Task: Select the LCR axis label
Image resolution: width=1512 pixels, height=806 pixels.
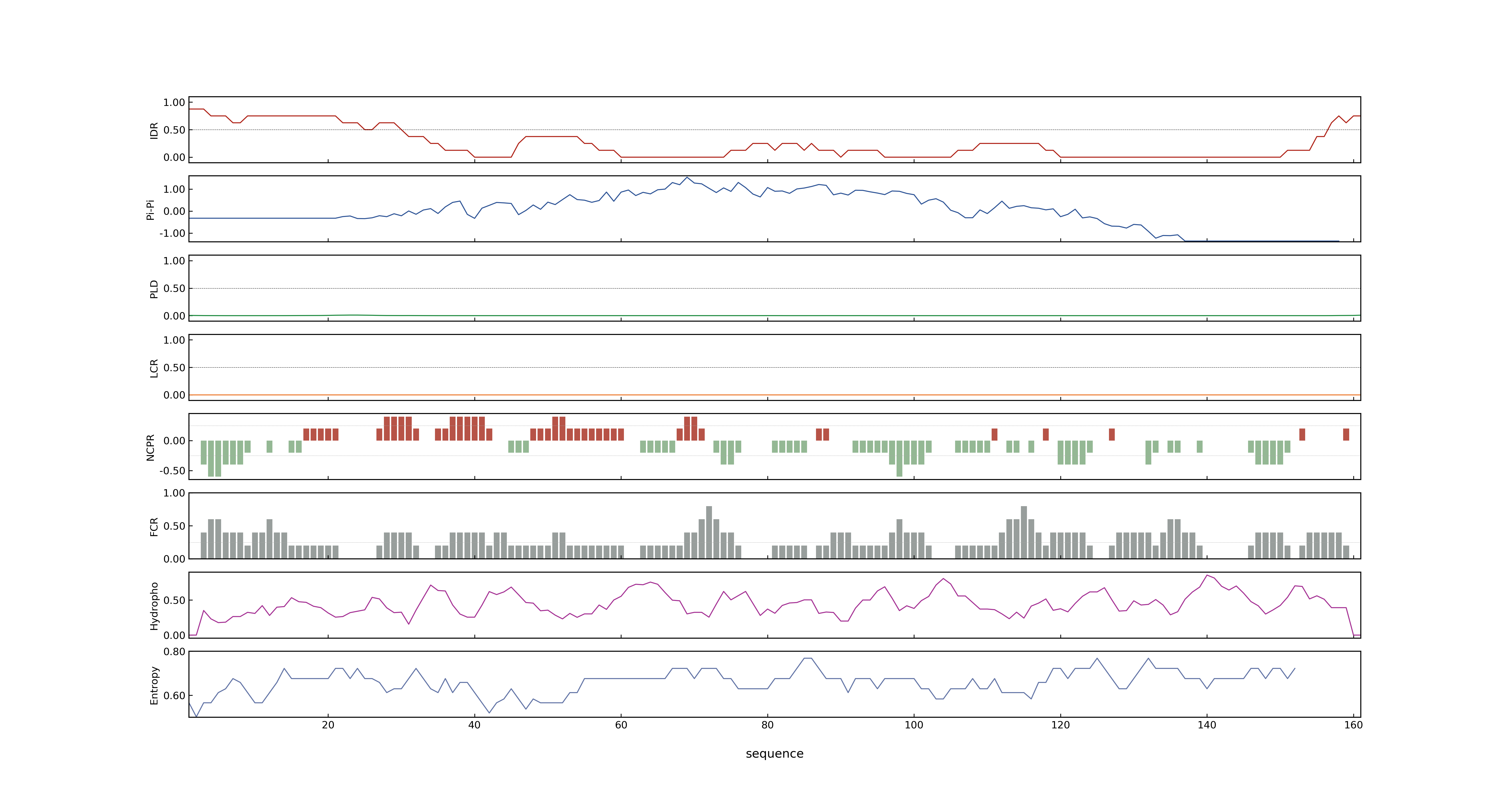Action: pyautogui.click(x=154, y=368)
